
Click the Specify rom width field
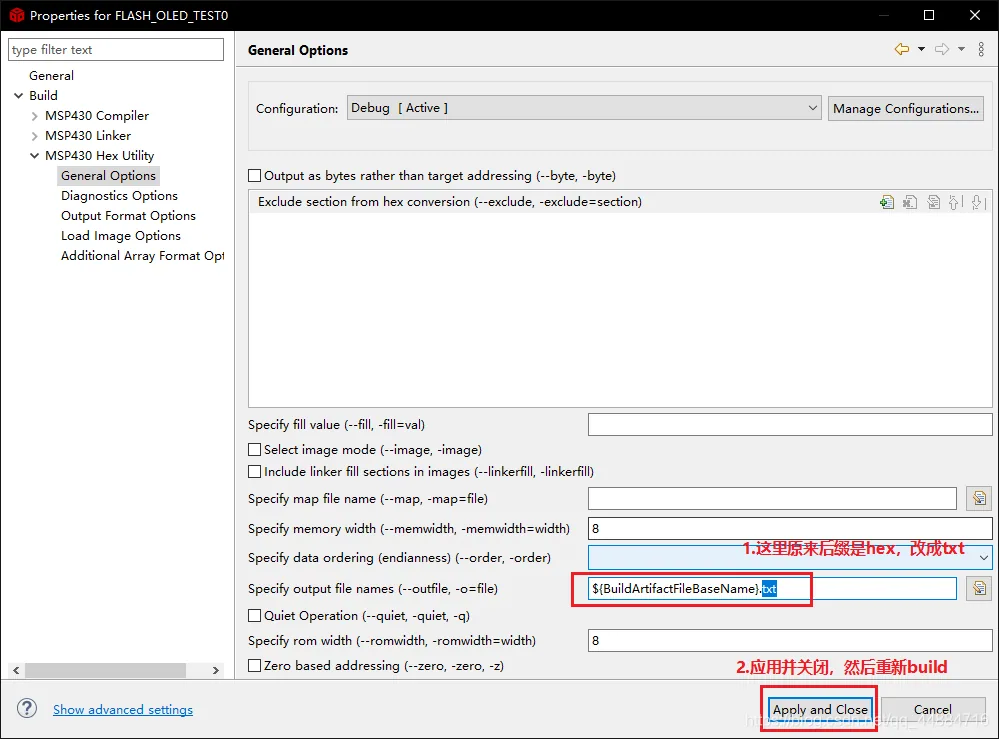[x=790, y=640]
